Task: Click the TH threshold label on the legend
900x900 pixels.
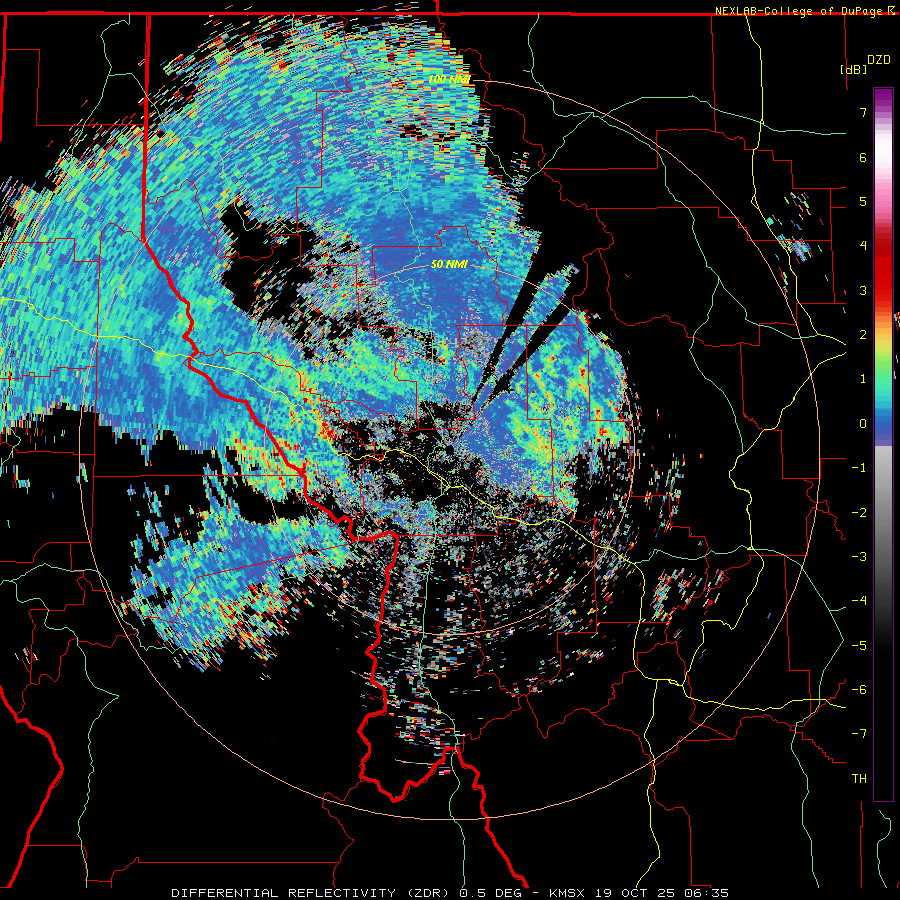Action: click(859, 779)
